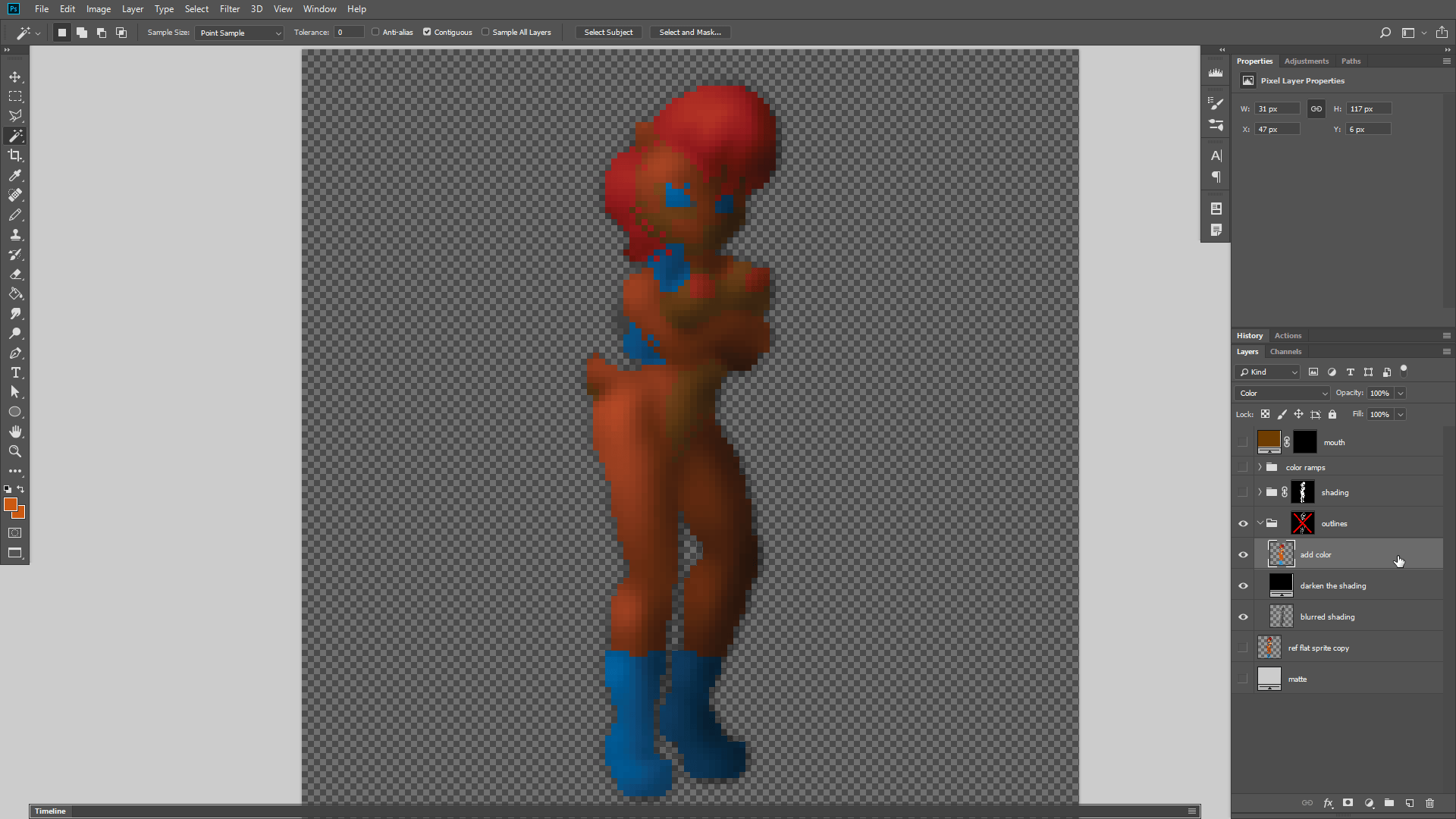Expand the color ramps group
The image size is (1456, 819).
pos(1260,467)
